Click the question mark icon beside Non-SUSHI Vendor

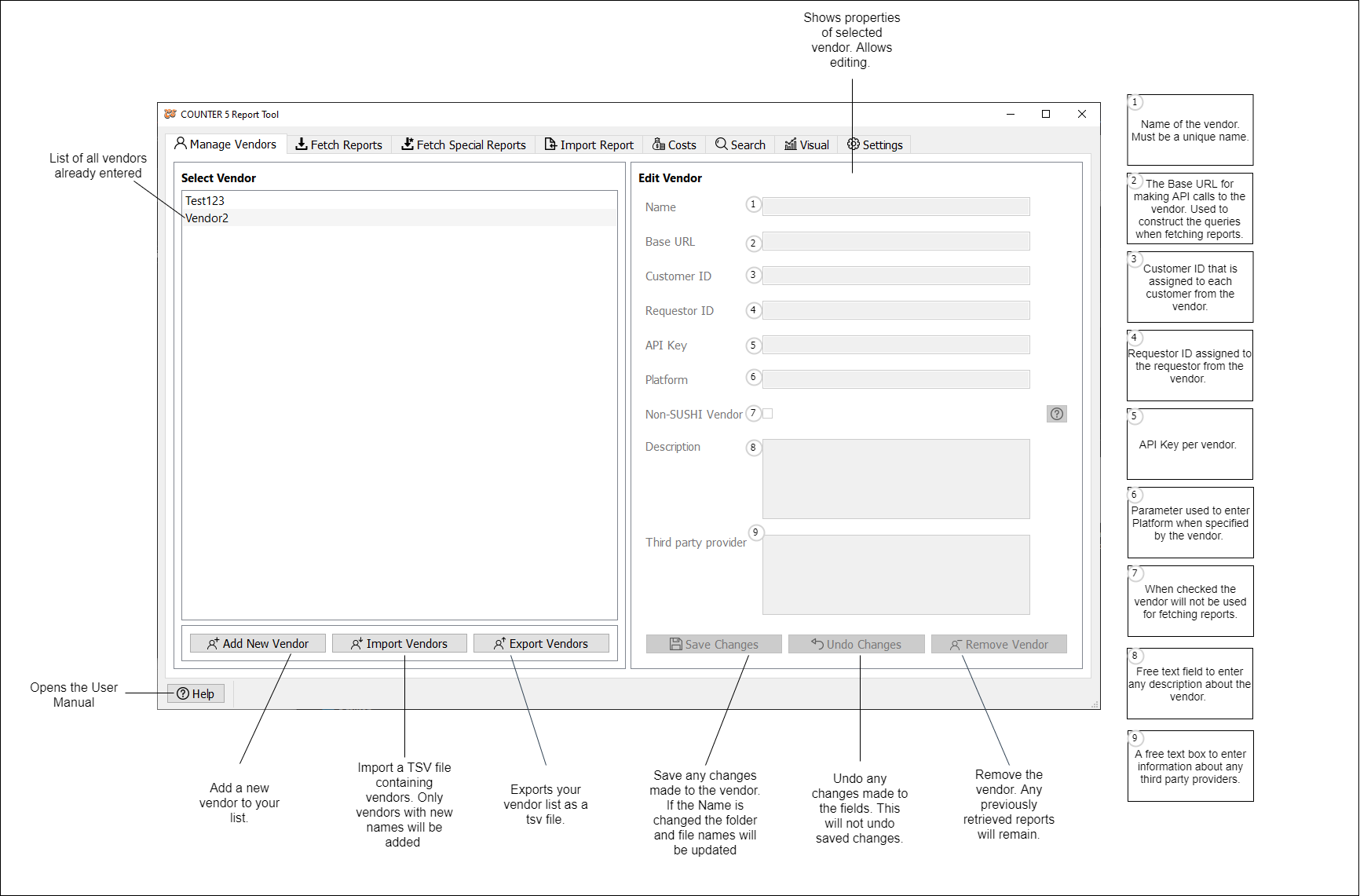click(x=1056, y=414)
